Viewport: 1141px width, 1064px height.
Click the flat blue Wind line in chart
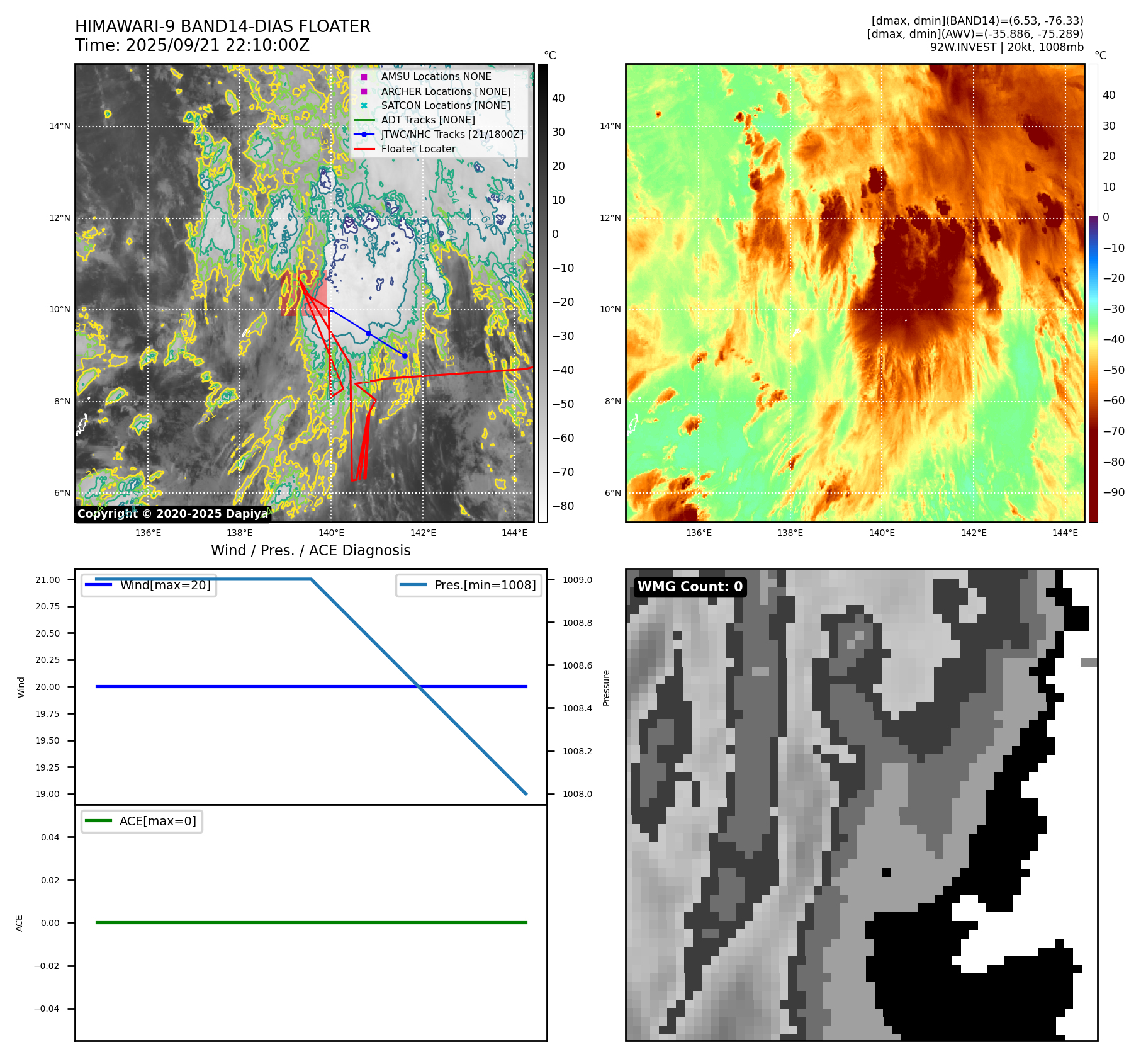311,686
